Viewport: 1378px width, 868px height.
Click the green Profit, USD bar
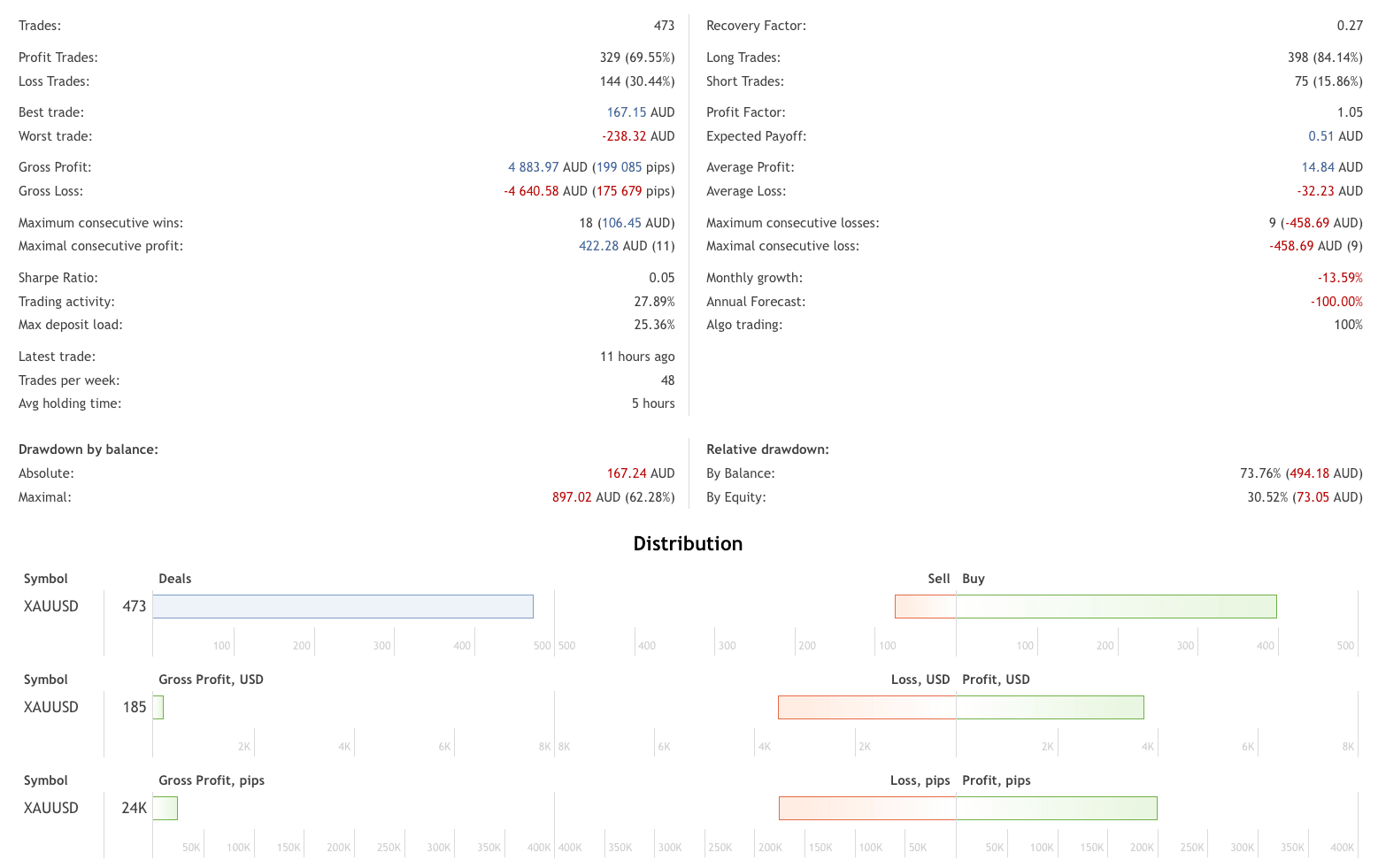[1050, 707]
